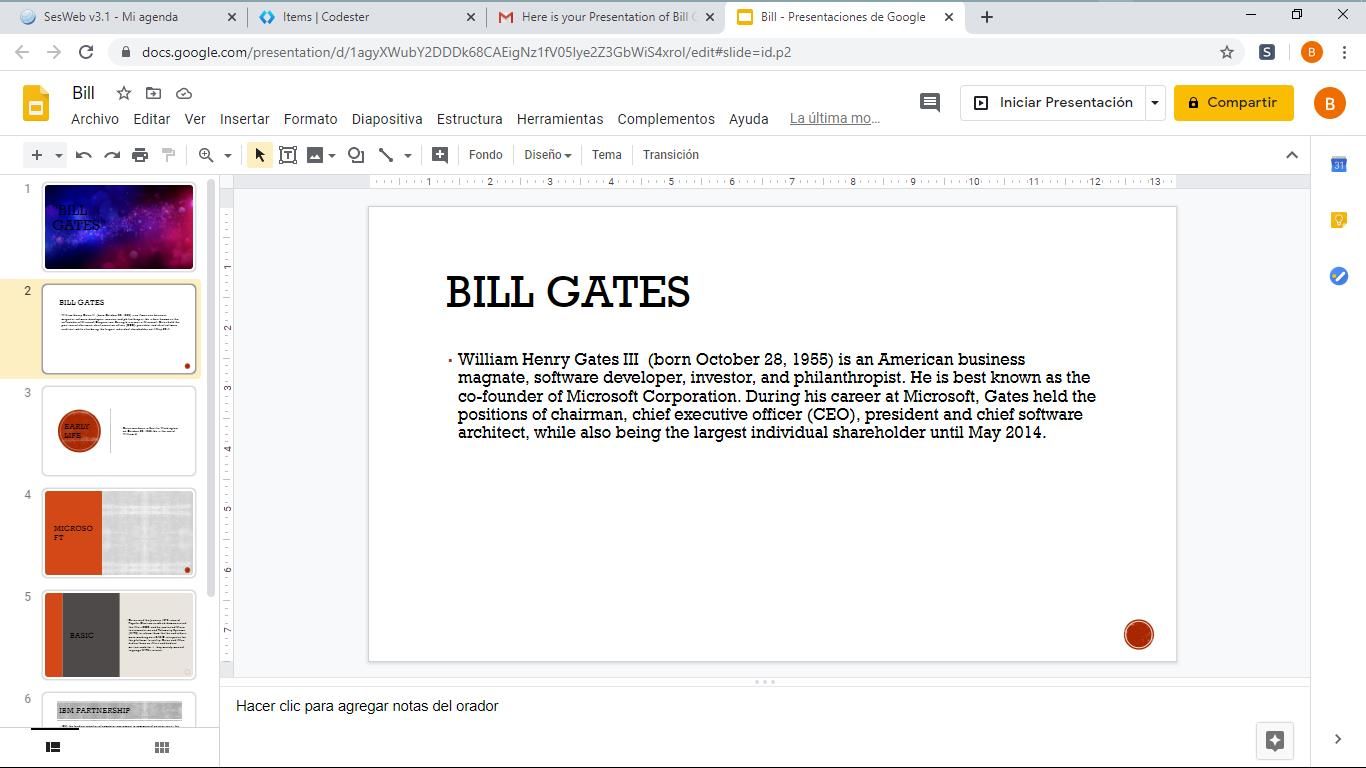Select the zoom magnifier tool
This screenshot has width=1366, height=768.
coord(206,155)
